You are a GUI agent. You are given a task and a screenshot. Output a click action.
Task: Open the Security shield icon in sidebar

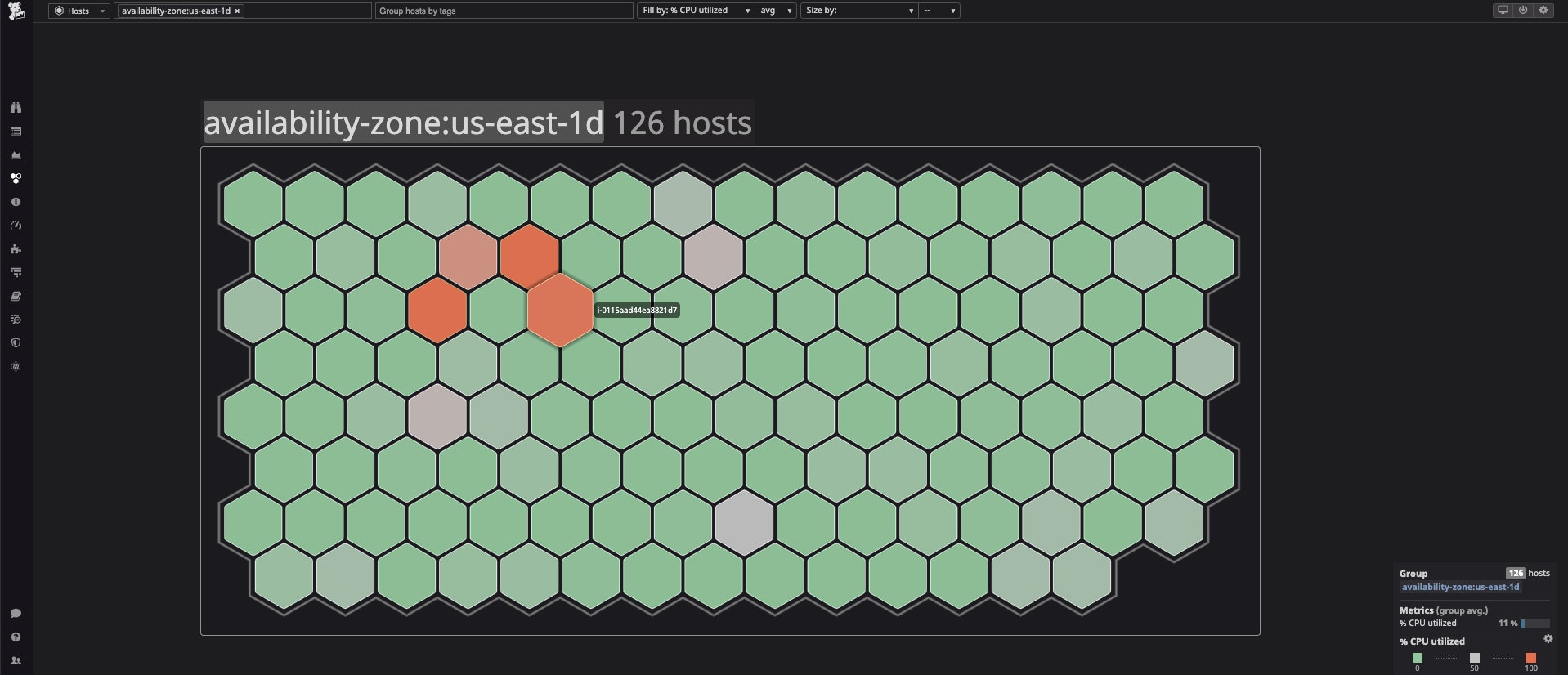click(16, 343)
